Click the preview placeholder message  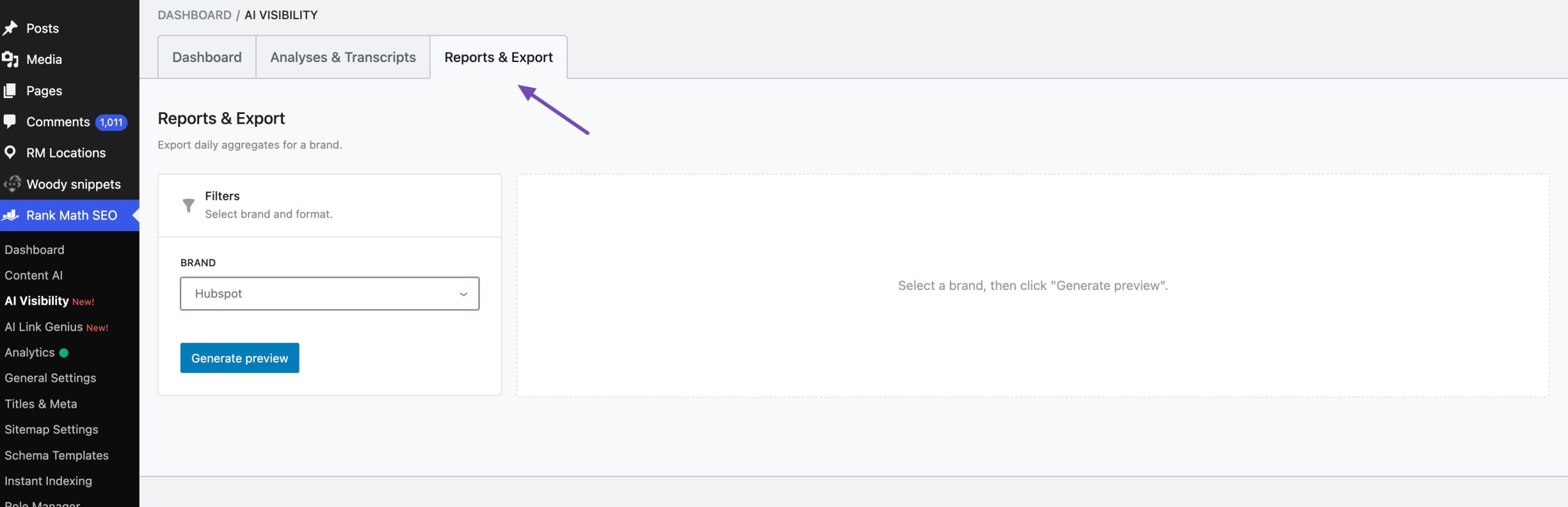(x=1033, y=286)
